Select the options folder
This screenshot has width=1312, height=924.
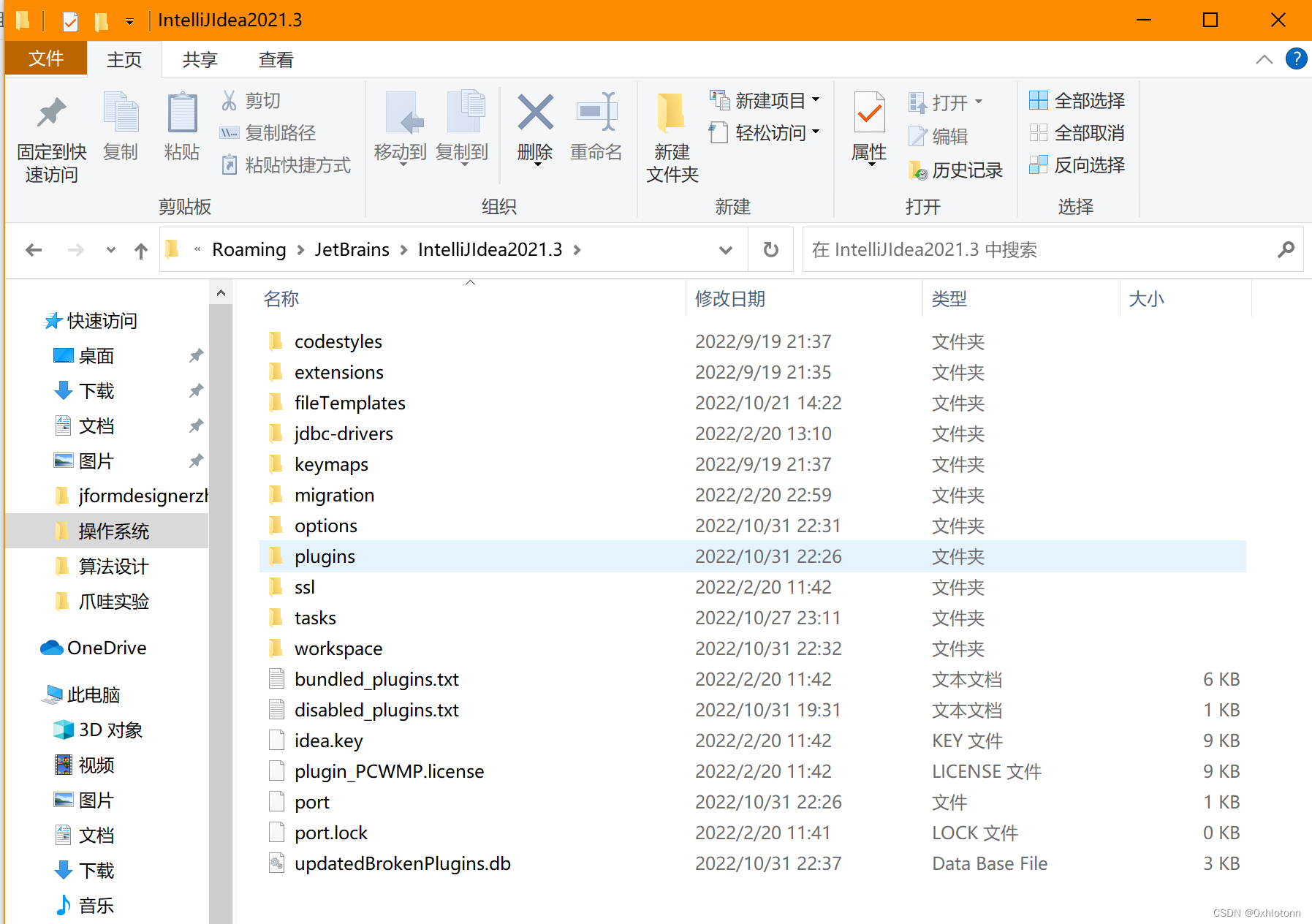753,526
